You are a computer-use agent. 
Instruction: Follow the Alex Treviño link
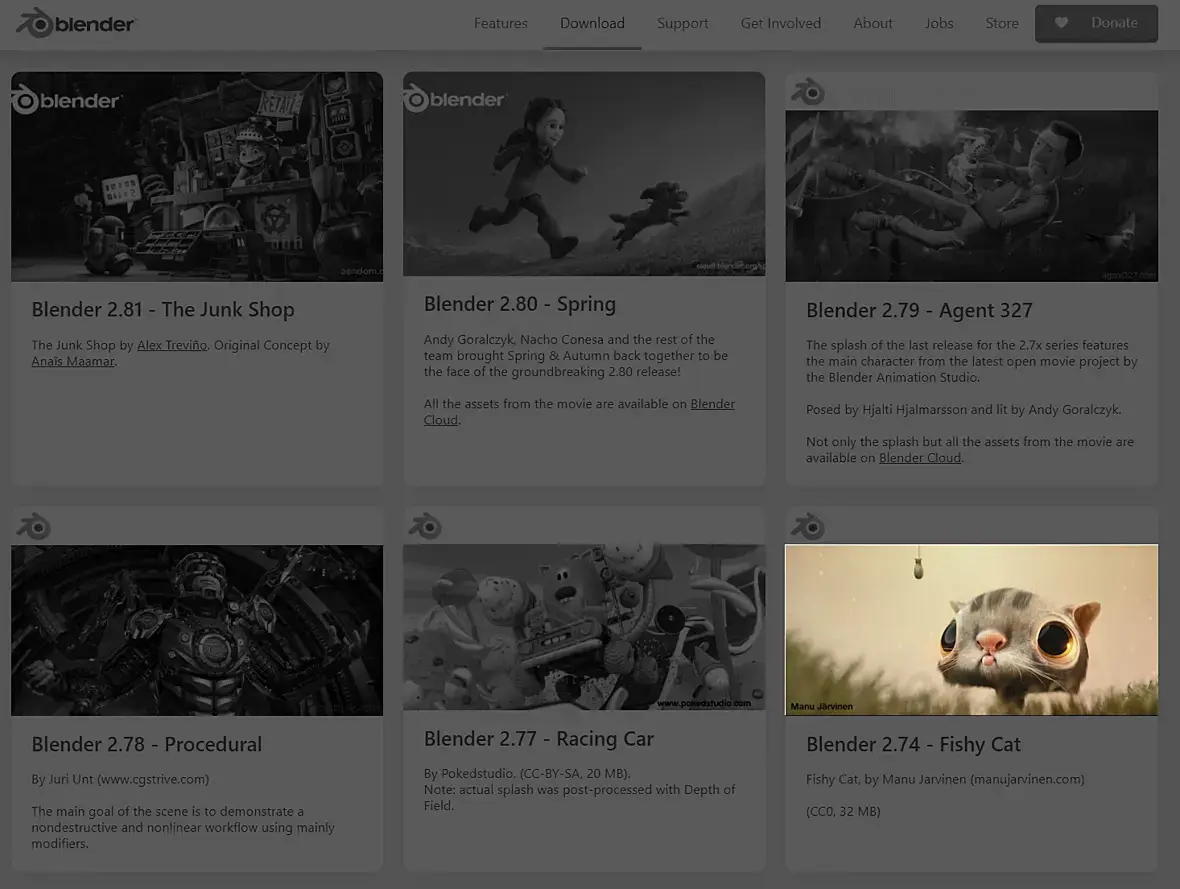pyautogui.click(x=172, y=346)
